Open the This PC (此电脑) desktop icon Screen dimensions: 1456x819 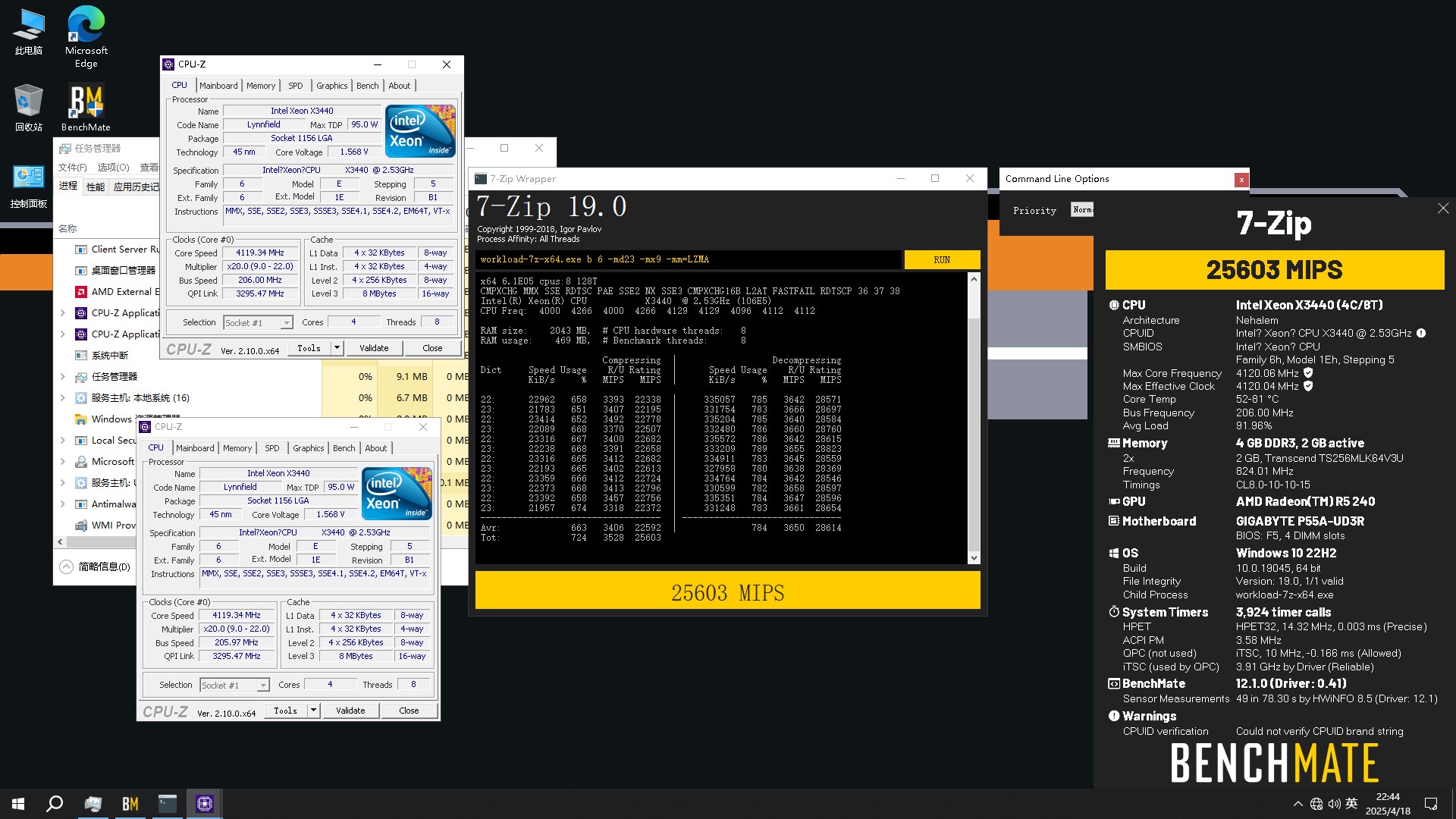(28, 32)
